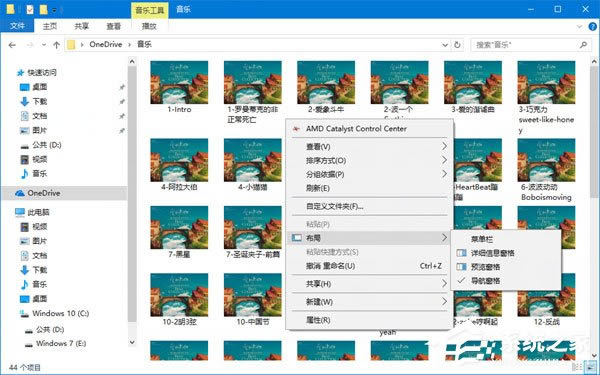Click OneDrive in address breadcrumb

pyautogui.click(x=106, y=44)
